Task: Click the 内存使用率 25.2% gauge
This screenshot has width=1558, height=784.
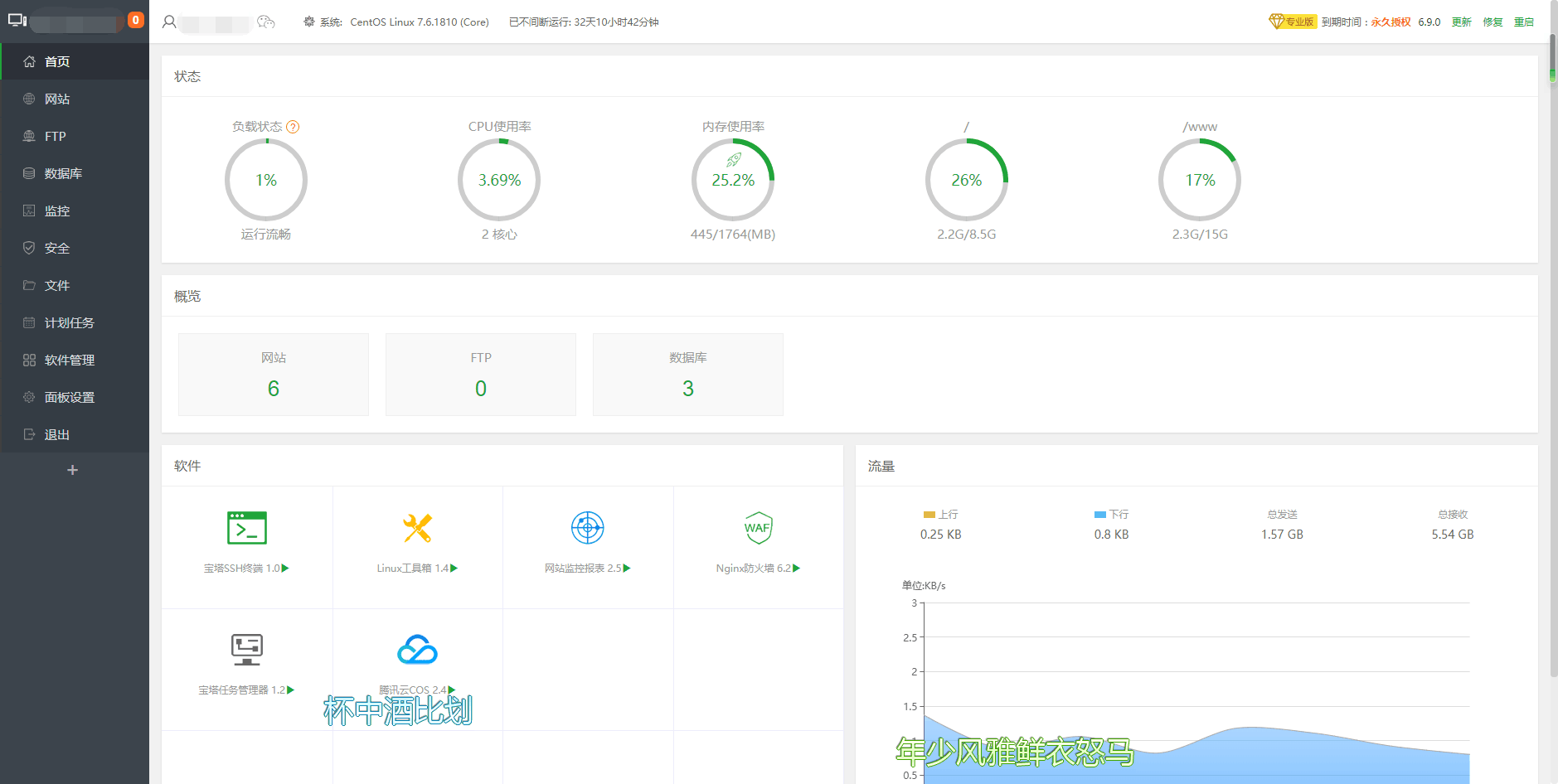Action: tap(733, 180)
